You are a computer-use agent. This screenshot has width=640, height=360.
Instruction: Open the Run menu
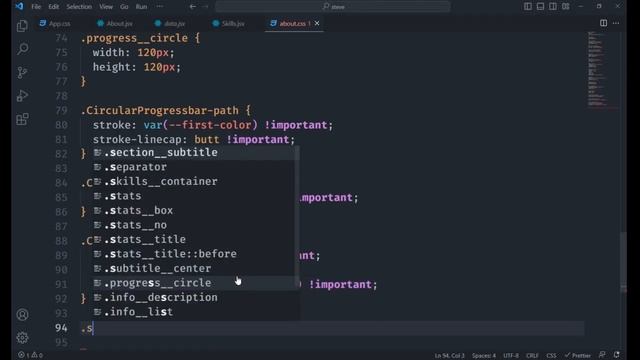point(141,7)
